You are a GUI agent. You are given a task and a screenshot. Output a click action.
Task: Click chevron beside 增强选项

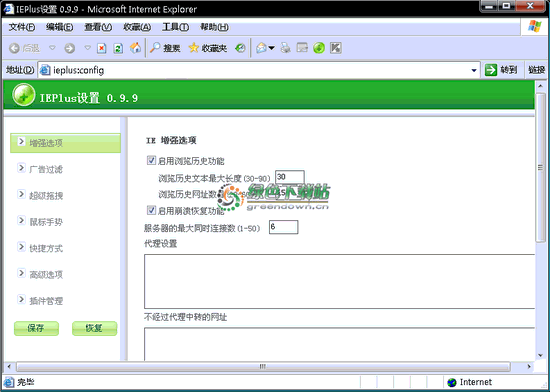(21, 141)
